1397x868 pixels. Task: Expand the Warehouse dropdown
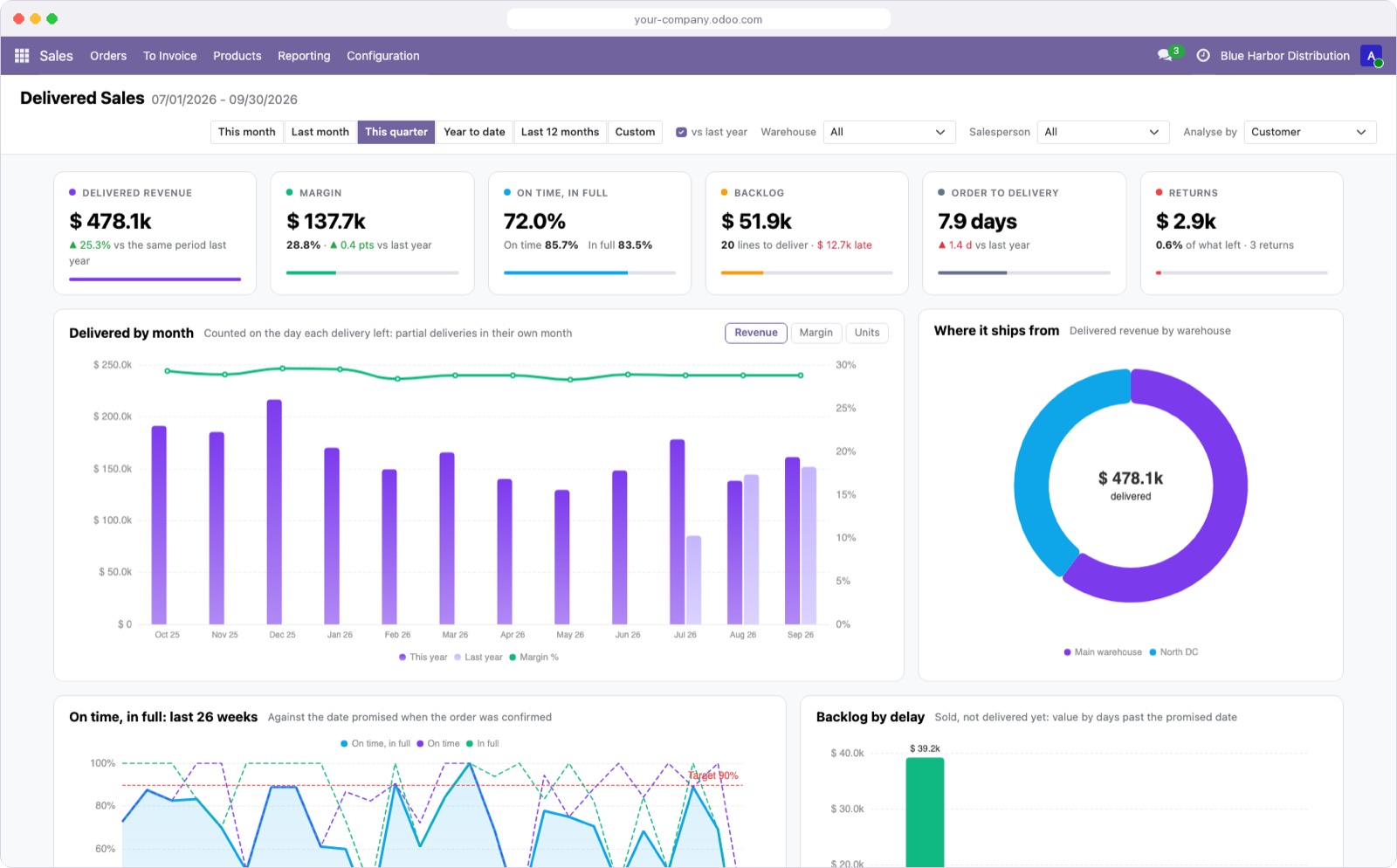889,132
